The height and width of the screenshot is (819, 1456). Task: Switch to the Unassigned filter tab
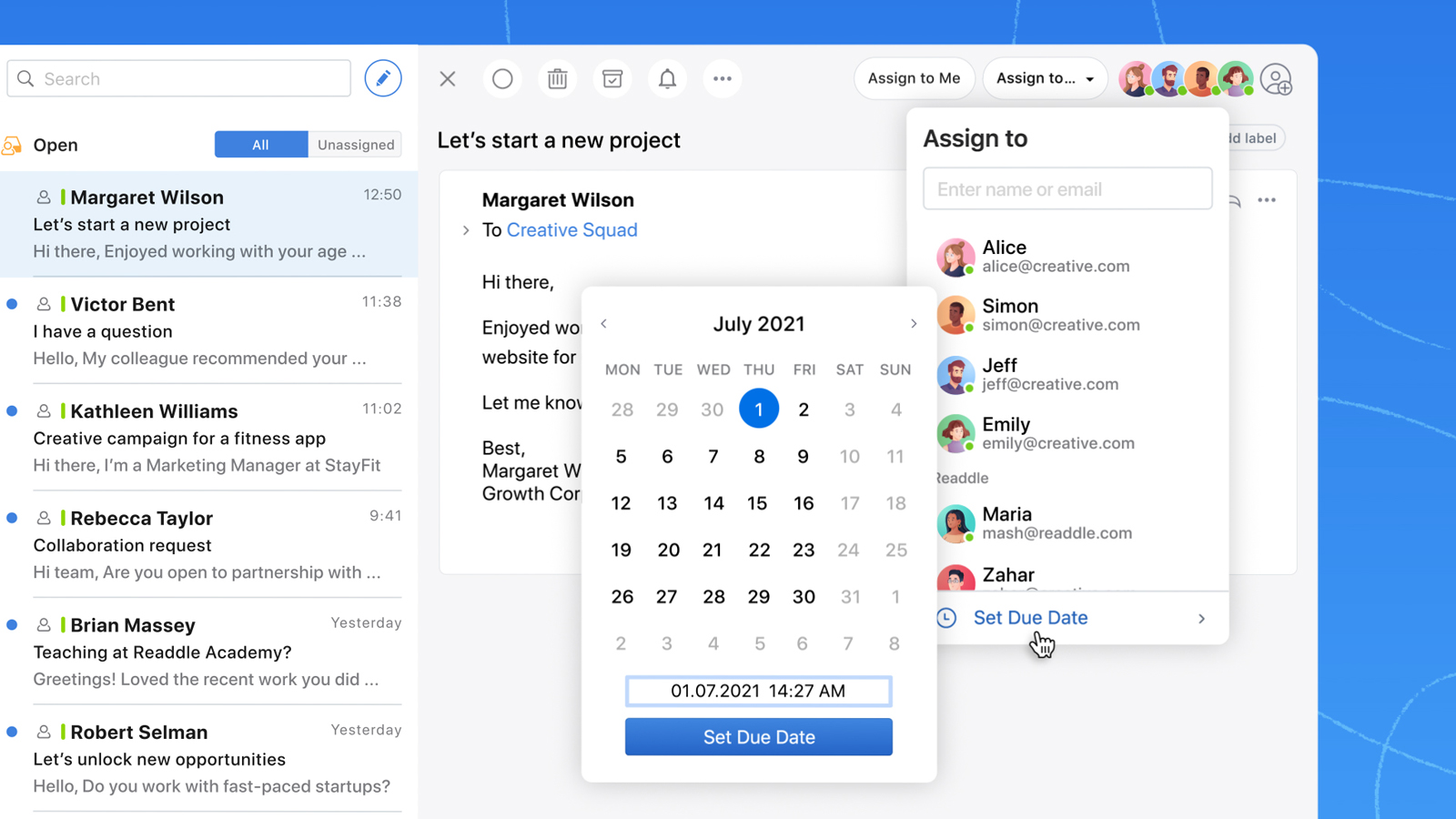[x=356, y=145]
